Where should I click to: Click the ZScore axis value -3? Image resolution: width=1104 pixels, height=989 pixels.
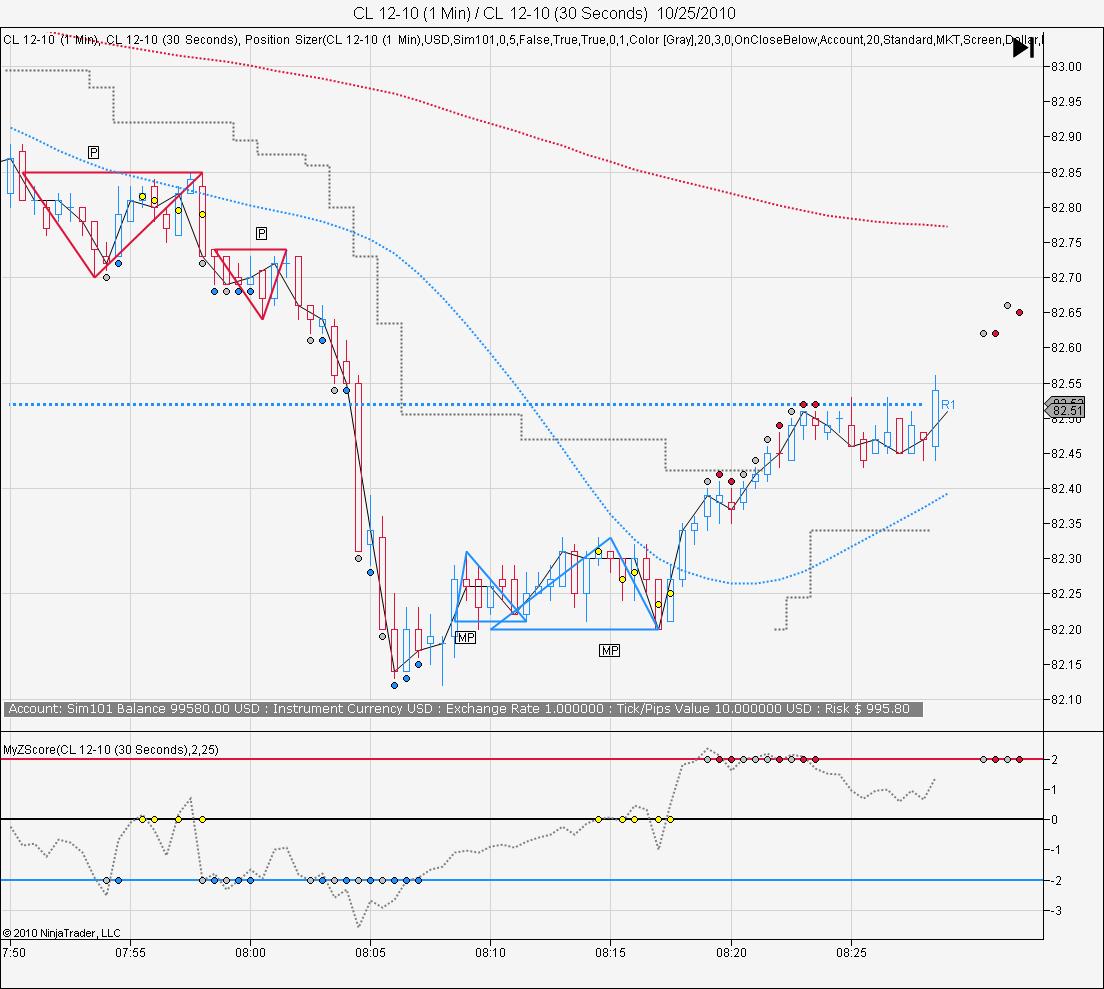(x=1055, y=911)
